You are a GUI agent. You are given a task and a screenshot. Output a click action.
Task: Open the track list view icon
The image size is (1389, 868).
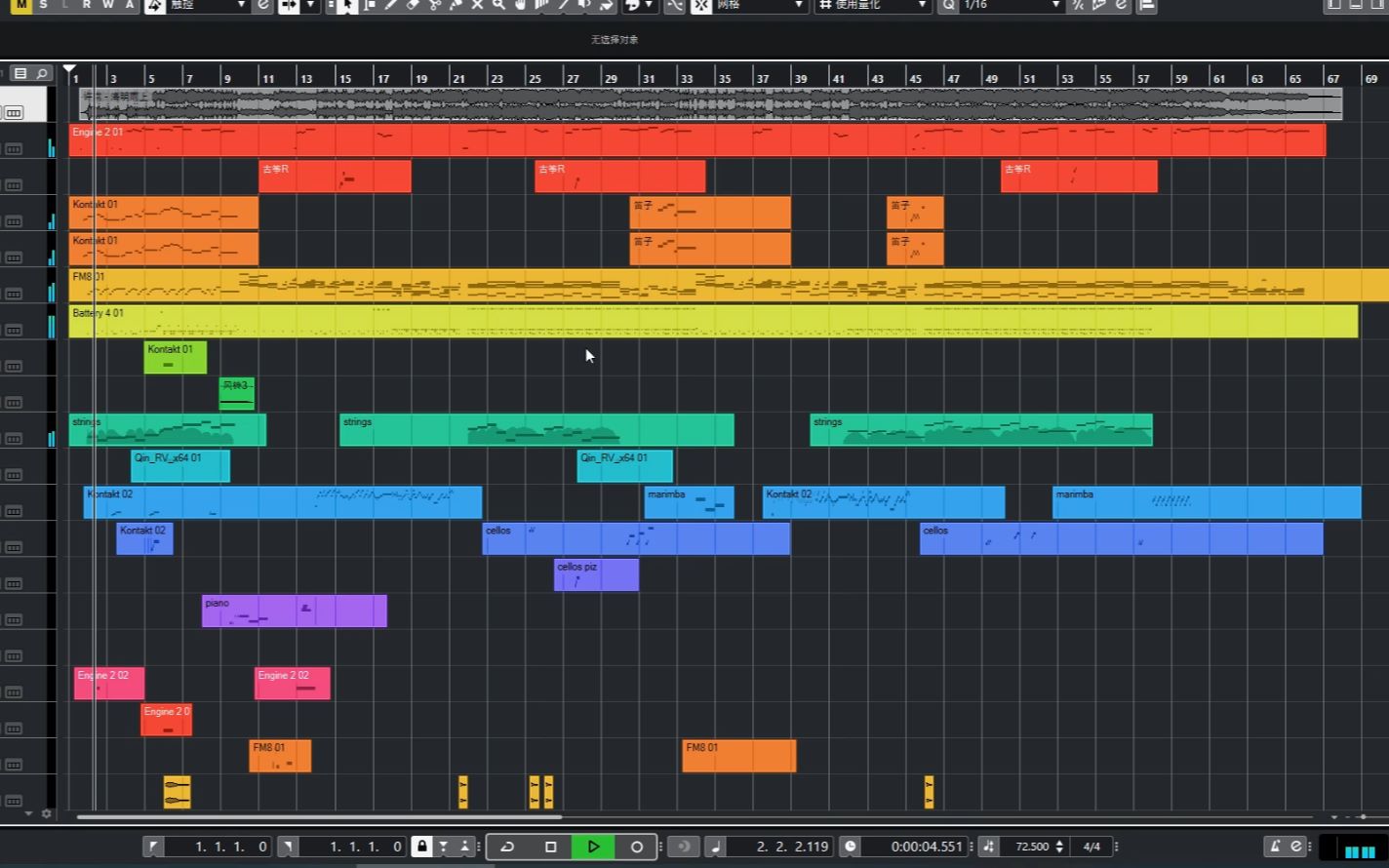20,73
